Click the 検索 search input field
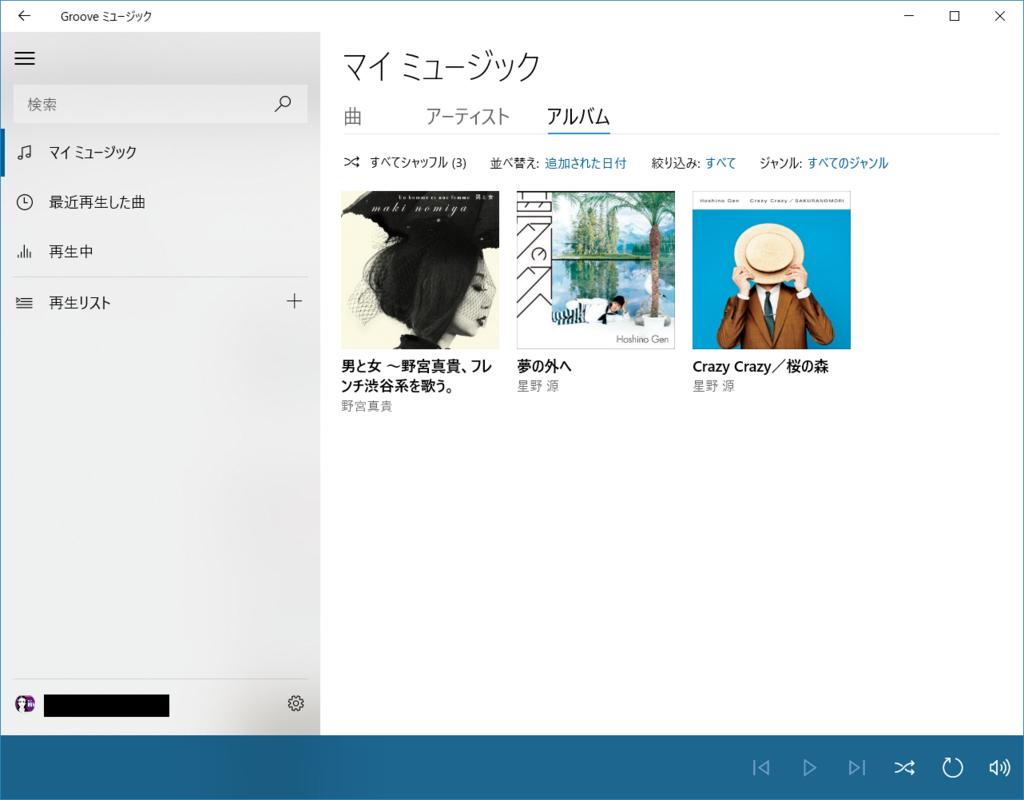 [x=160, y=104]
